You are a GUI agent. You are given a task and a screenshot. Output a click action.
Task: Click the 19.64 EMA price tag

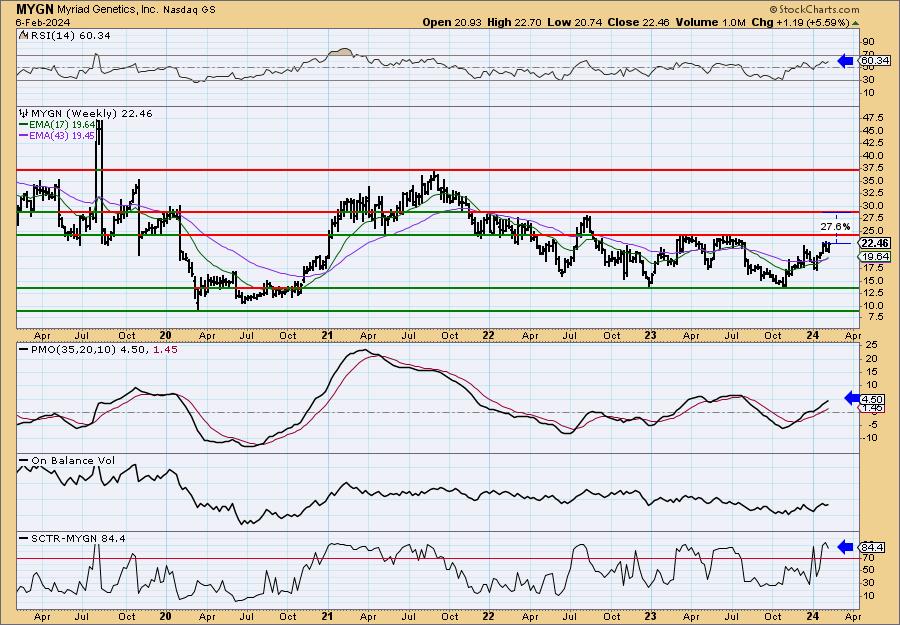point(875,257)
